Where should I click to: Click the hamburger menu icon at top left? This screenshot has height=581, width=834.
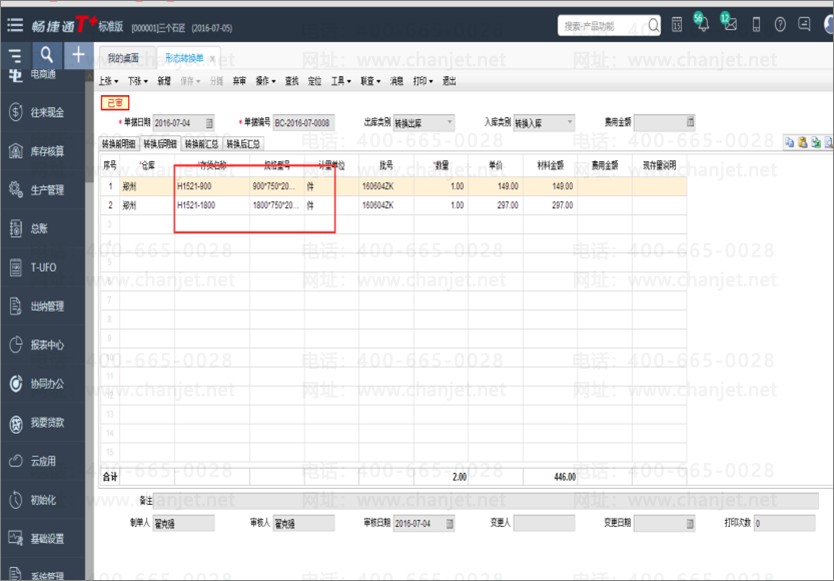(x=15, y=25)
